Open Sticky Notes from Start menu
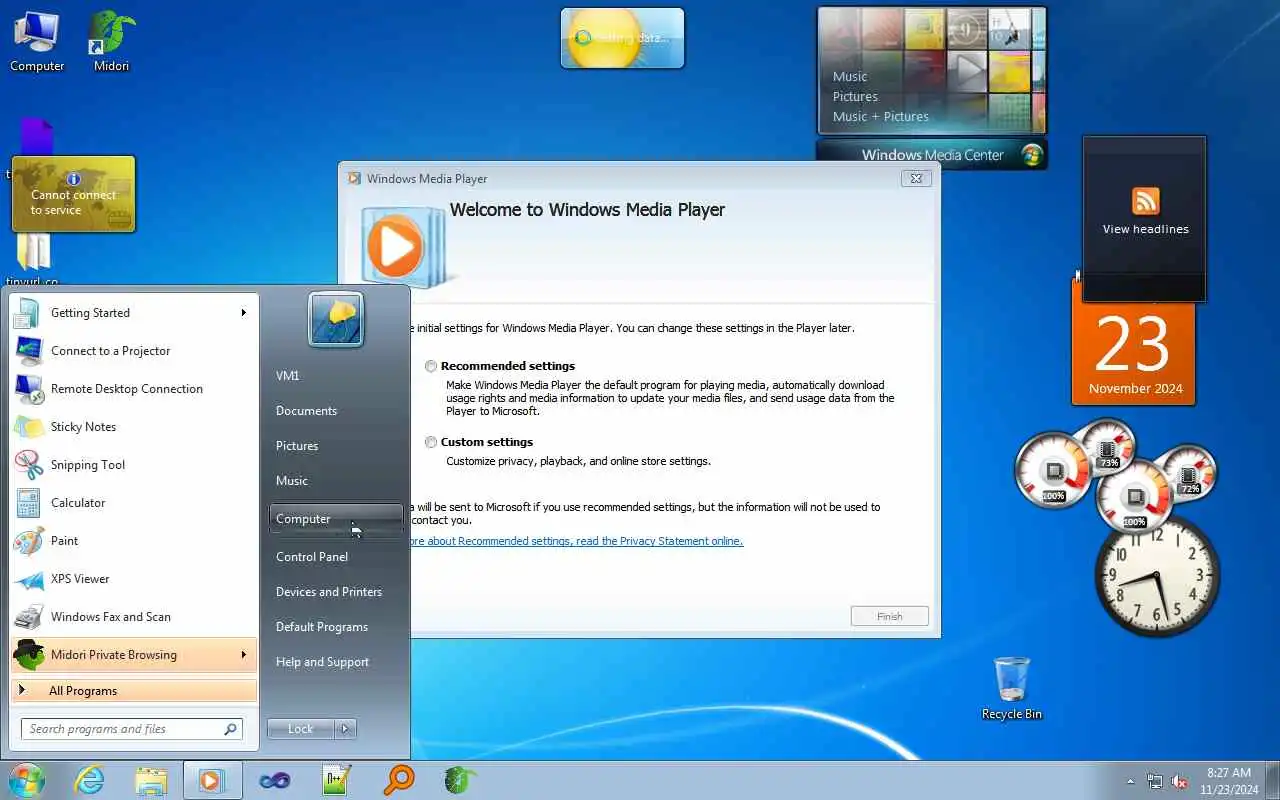Image resolution: width=1280 pixels, height=800 pixels. click(x=133, y=427)
